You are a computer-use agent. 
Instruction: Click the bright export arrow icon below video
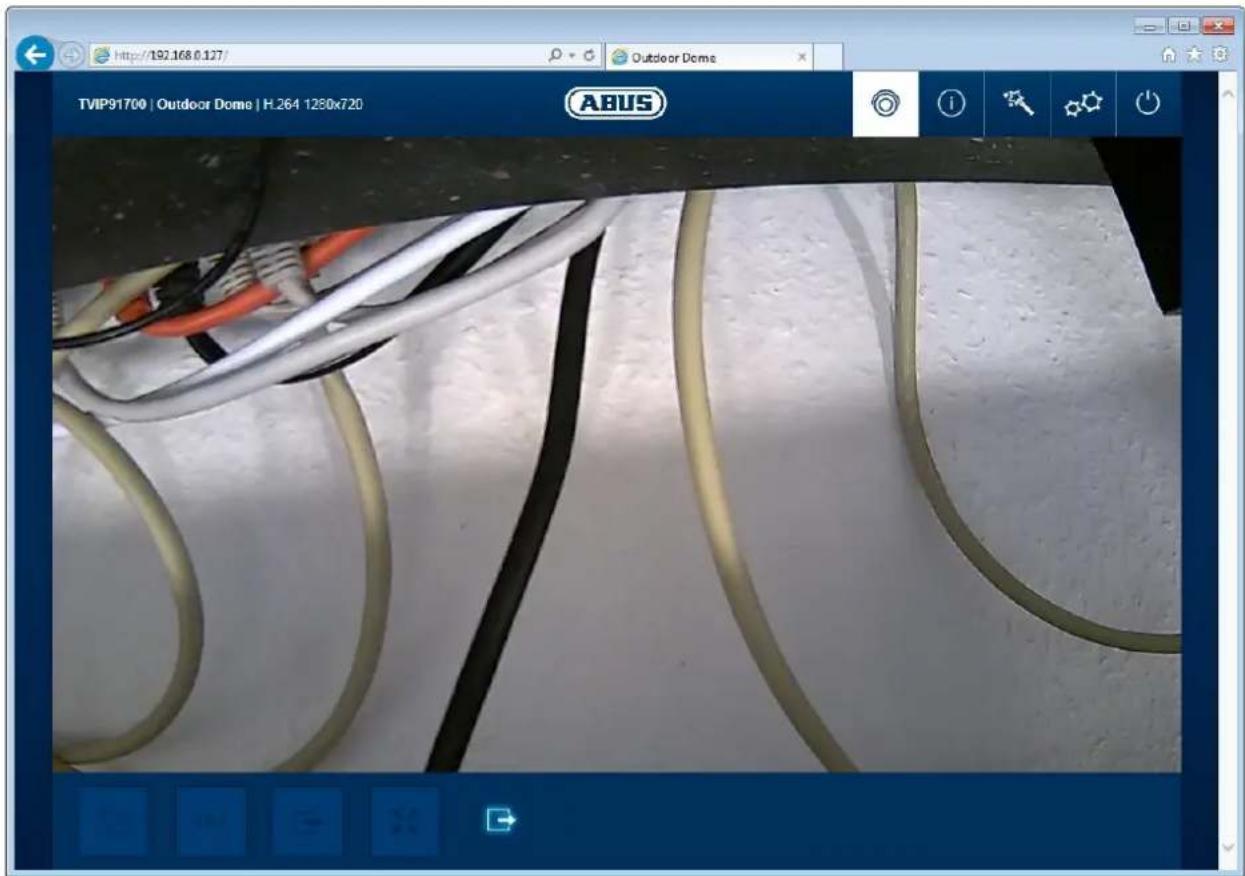(501, 820)
